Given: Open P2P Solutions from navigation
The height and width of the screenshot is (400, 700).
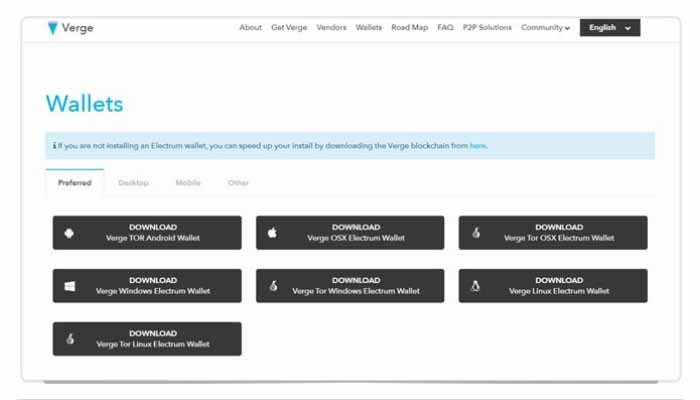Looking at the screenshot, I should point(487,28).
